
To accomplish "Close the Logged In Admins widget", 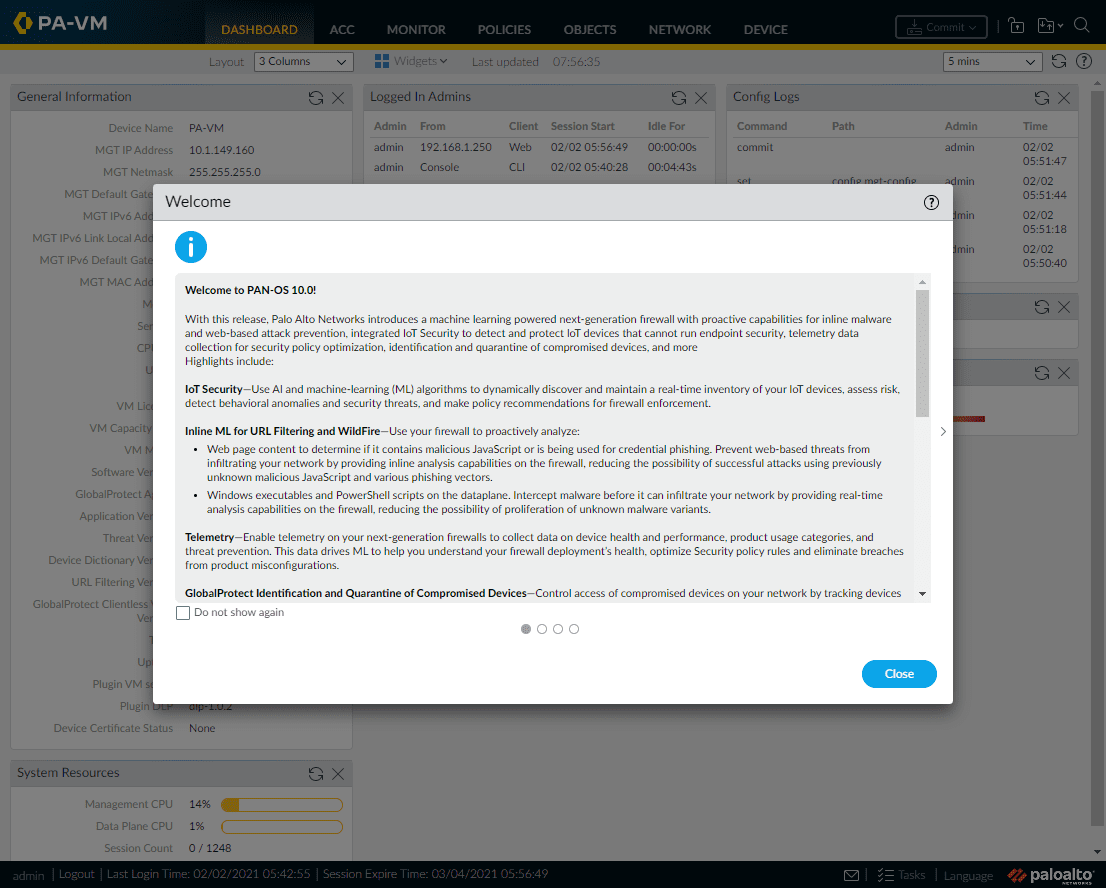I will pos(701,98).
